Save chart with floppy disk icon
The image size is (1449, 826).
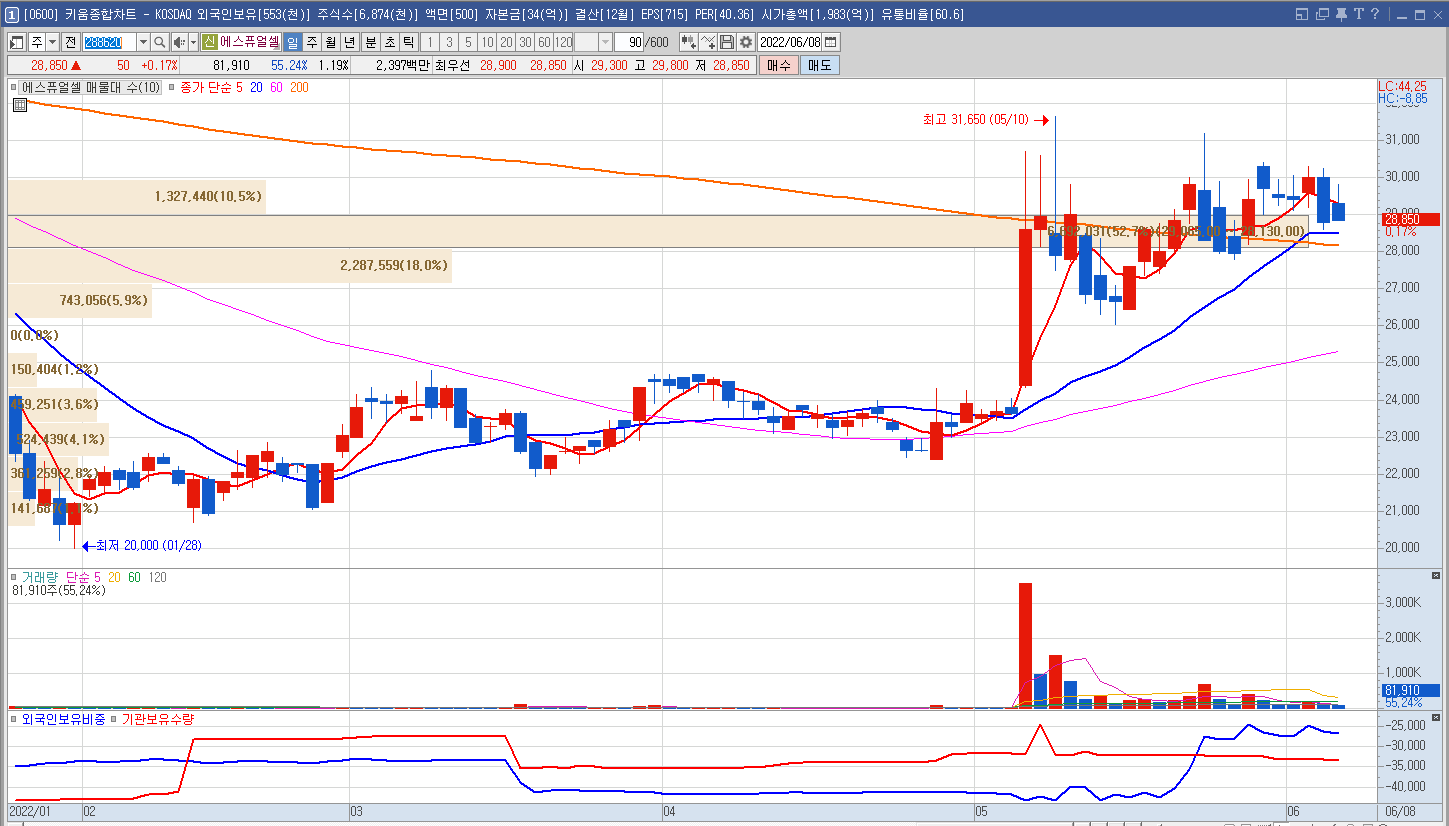[727, 42]
